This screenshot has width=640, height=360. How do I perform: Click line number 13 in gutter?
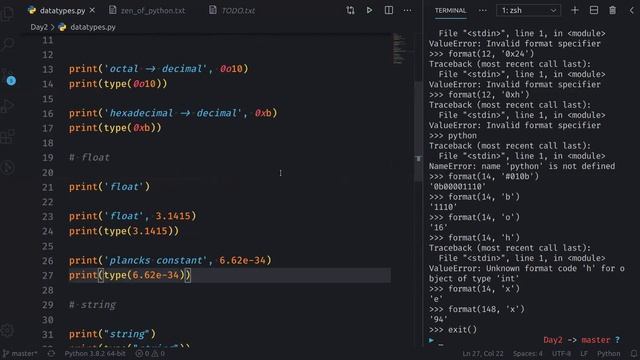(48, 69)
